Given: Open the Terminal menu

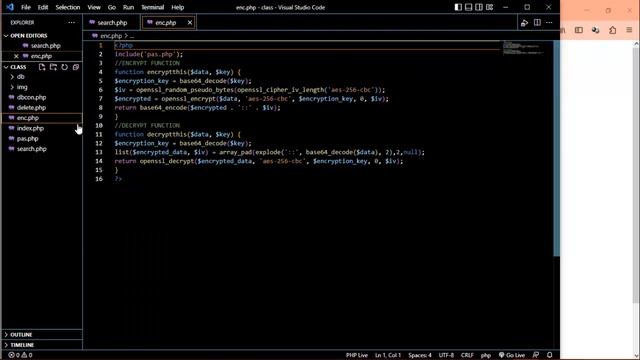Looking at the screenshot, I should coord(152,7).
